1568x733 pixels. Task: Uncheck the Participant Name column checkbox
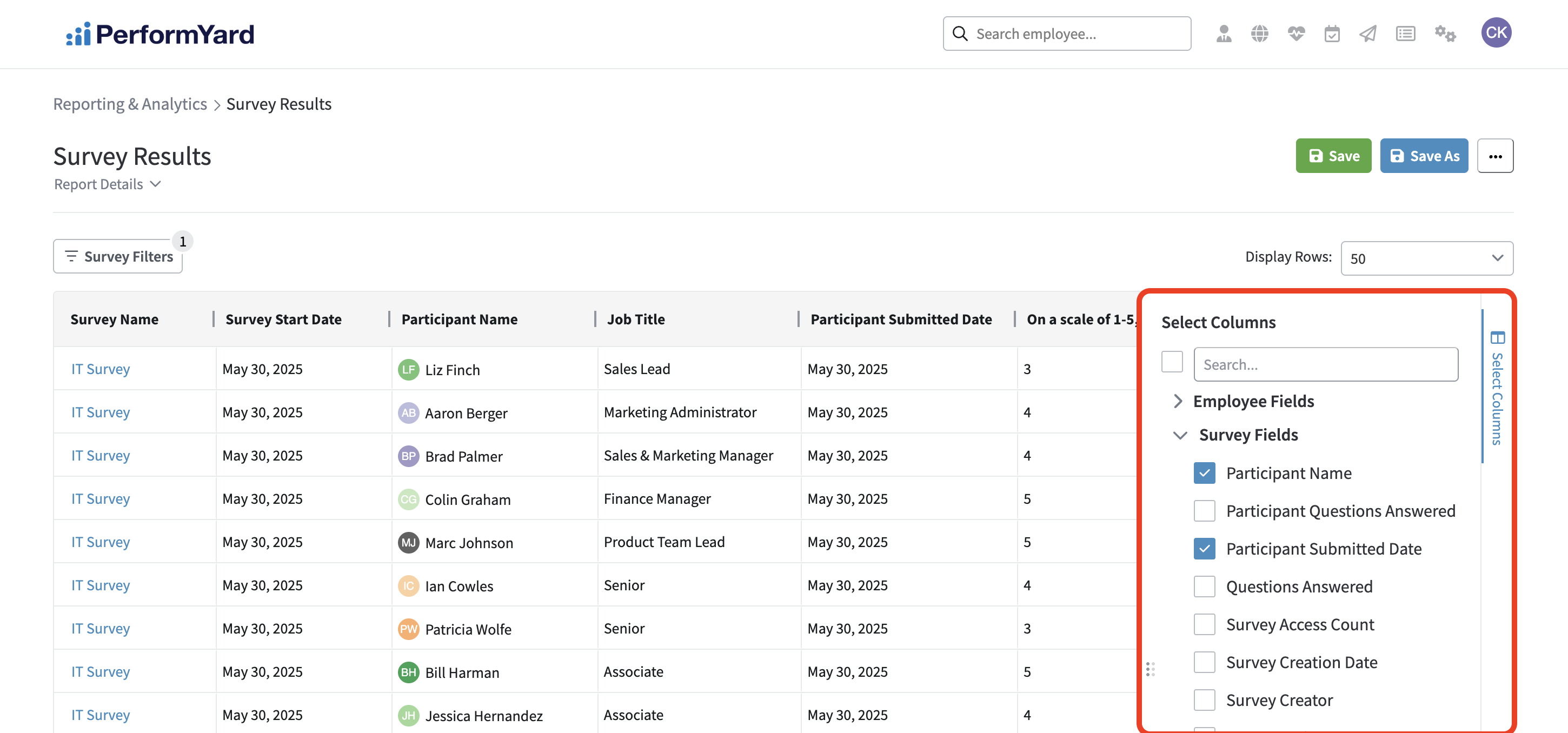click(x=1204, y=473)
